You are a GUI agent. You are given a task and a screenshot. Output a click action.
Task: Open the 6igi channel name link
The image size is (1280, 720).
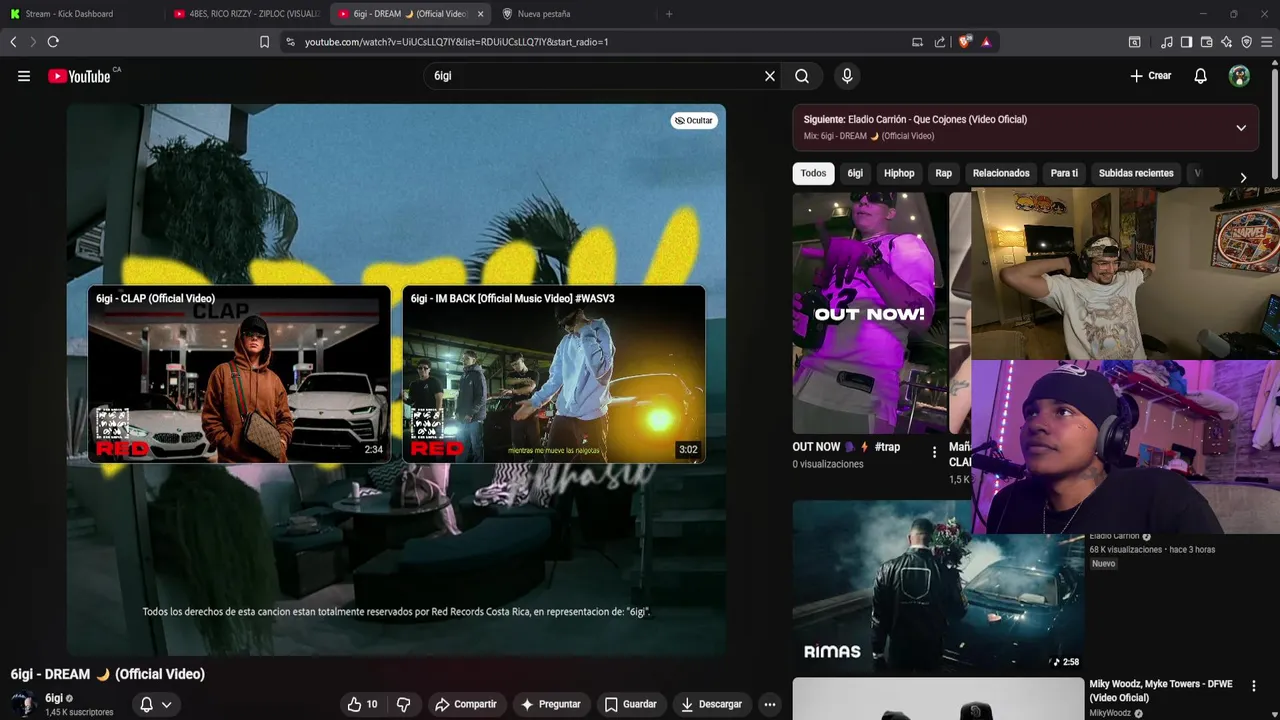click(54, 698)
